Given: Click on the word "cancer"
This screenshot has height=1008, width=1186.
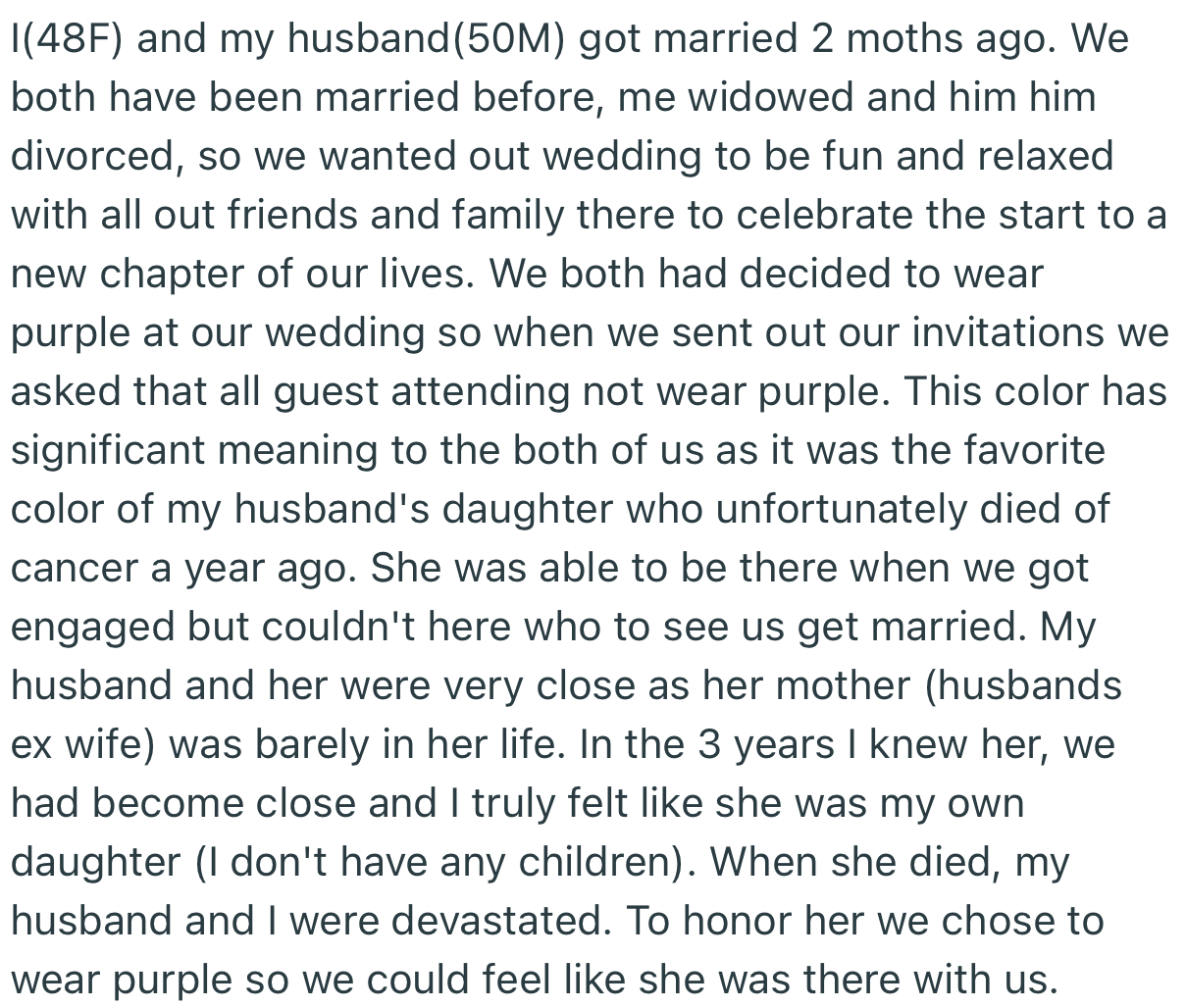Looking at the screenshot, I should point(74,569).
